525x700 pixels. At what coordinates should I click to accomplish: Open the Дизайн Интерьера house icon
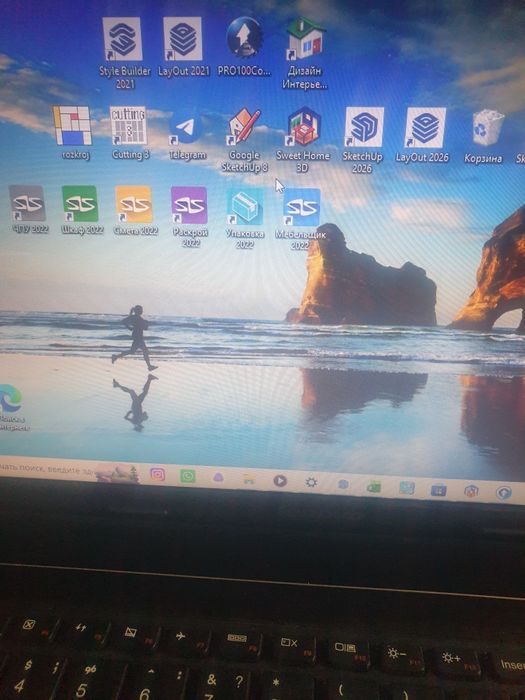[306, 39]
